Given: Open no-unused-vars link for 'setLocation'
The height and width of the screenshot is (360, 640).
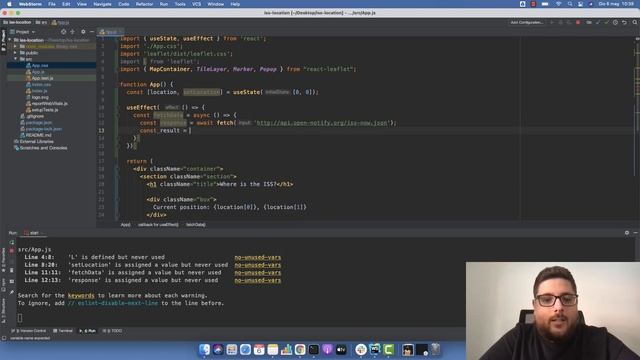Looking at the screenshot, I should point(258,265).
